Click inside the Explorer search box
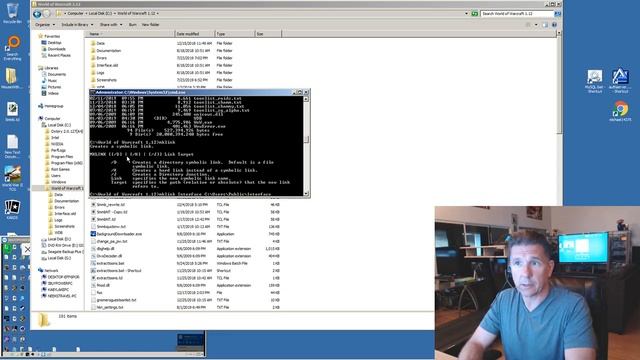Viewport: 640px width, 360px height. pos(517,14)
